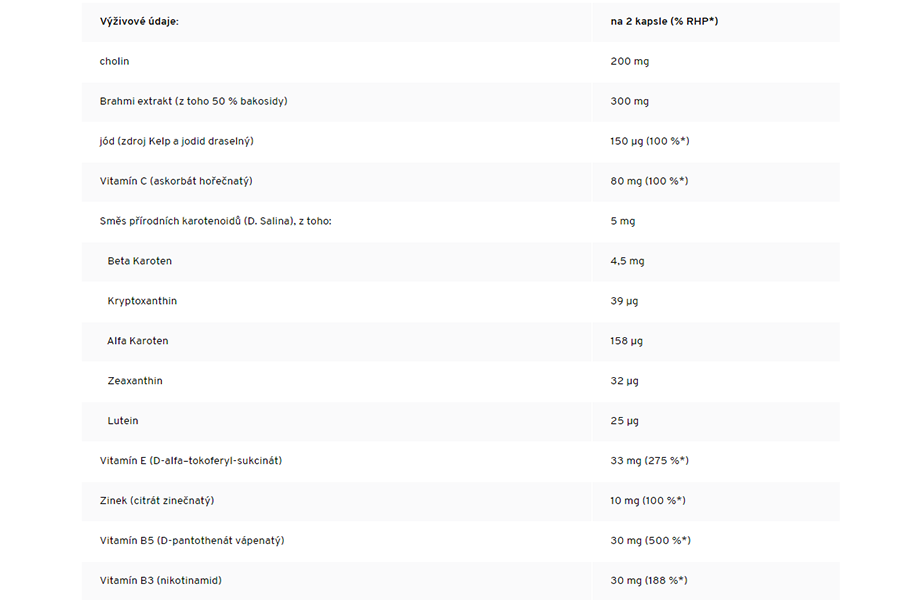Viewport: 900px width, 600px height.
Task: Click the 'Alfa Karoten' sub-item
Action: pyautogui.click(x=138, y=341)
